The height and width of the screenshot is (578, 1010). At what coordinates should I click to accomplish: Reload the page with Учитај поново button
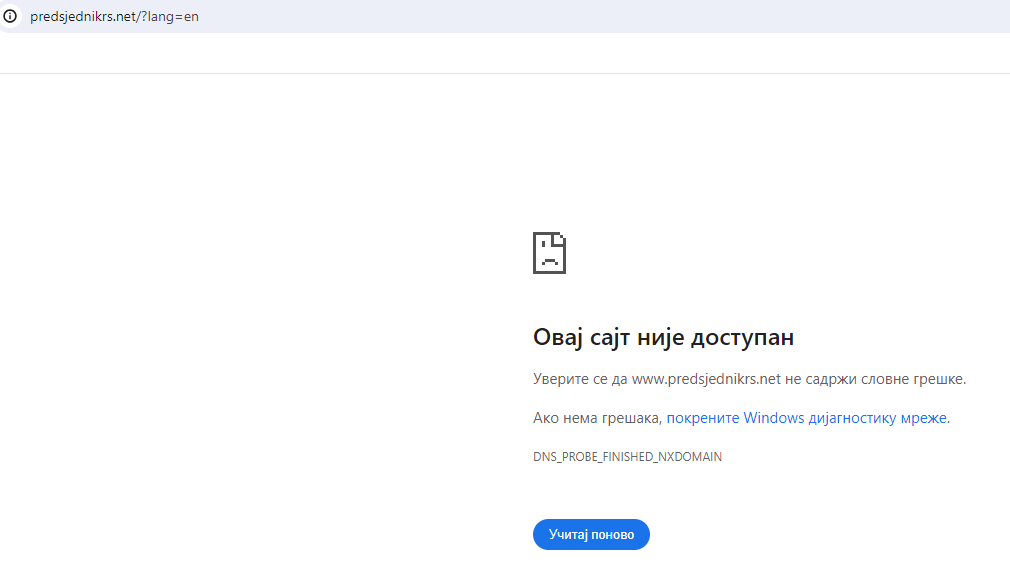coord(591,534)
